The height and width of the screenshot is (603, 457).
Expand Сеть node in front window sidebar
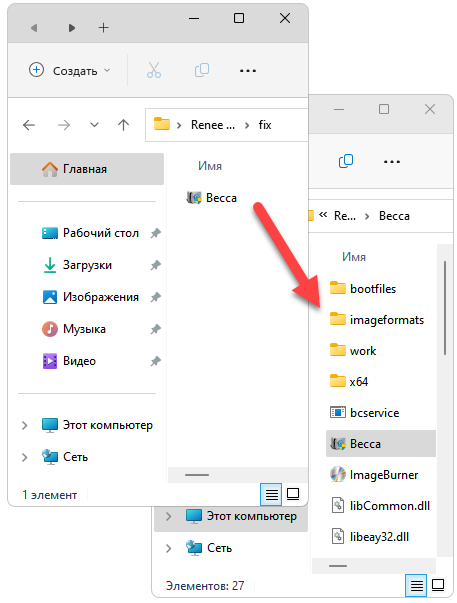tap(25, 457)
